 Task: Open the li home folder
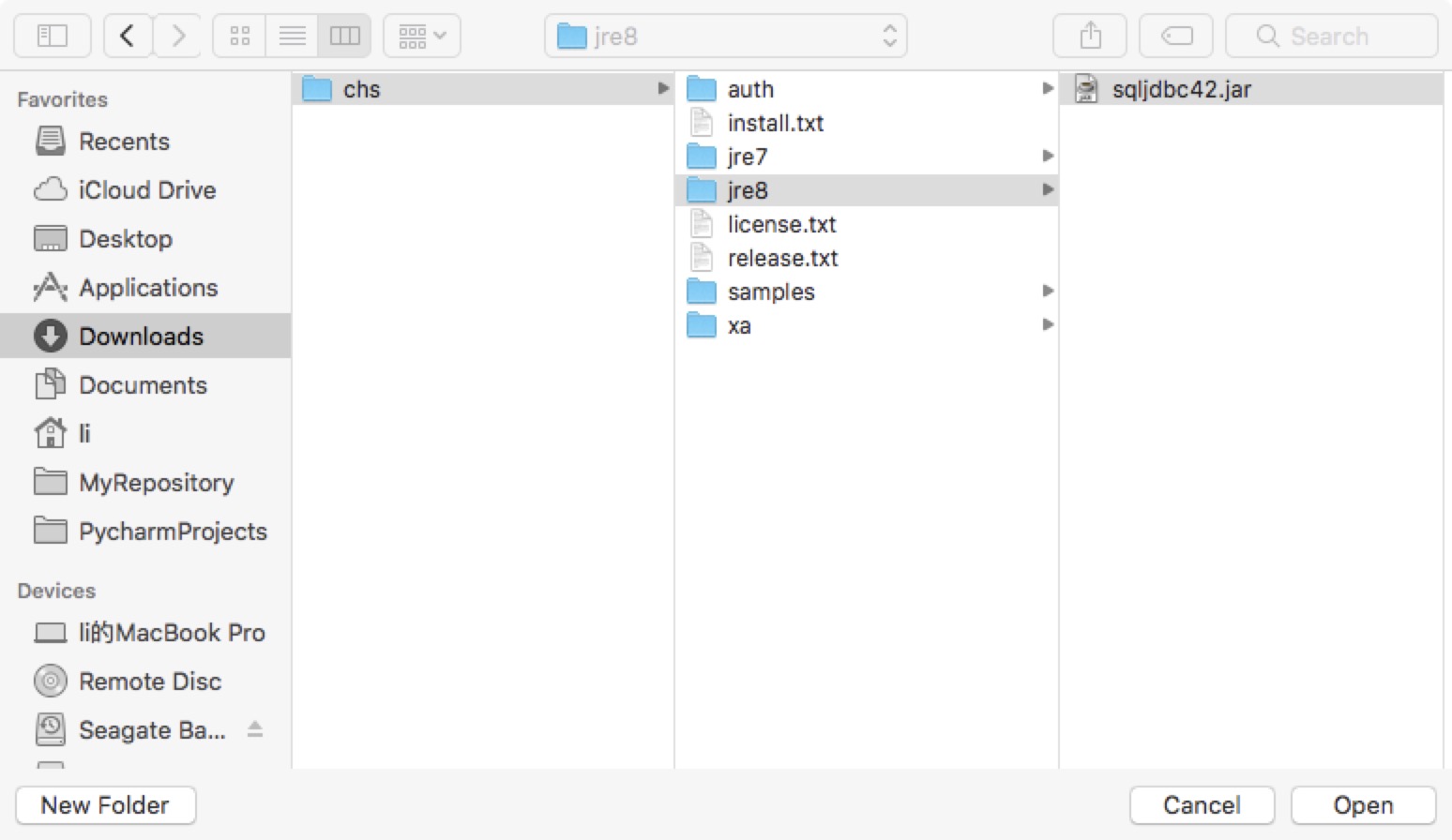tap(145, 434)
